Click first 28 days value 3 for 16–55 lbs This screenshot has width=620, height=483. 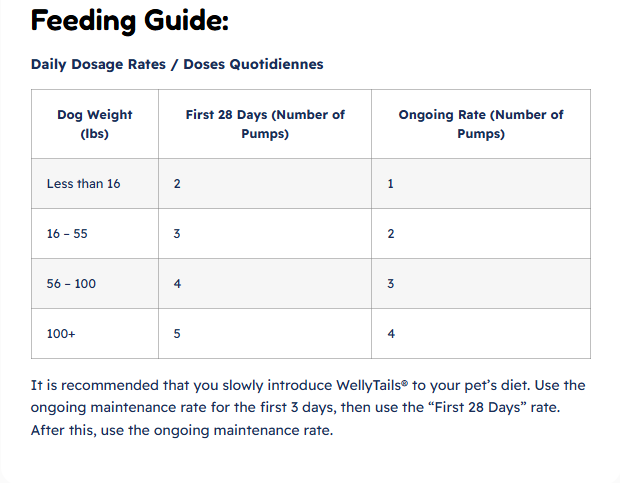pos(265,234)
